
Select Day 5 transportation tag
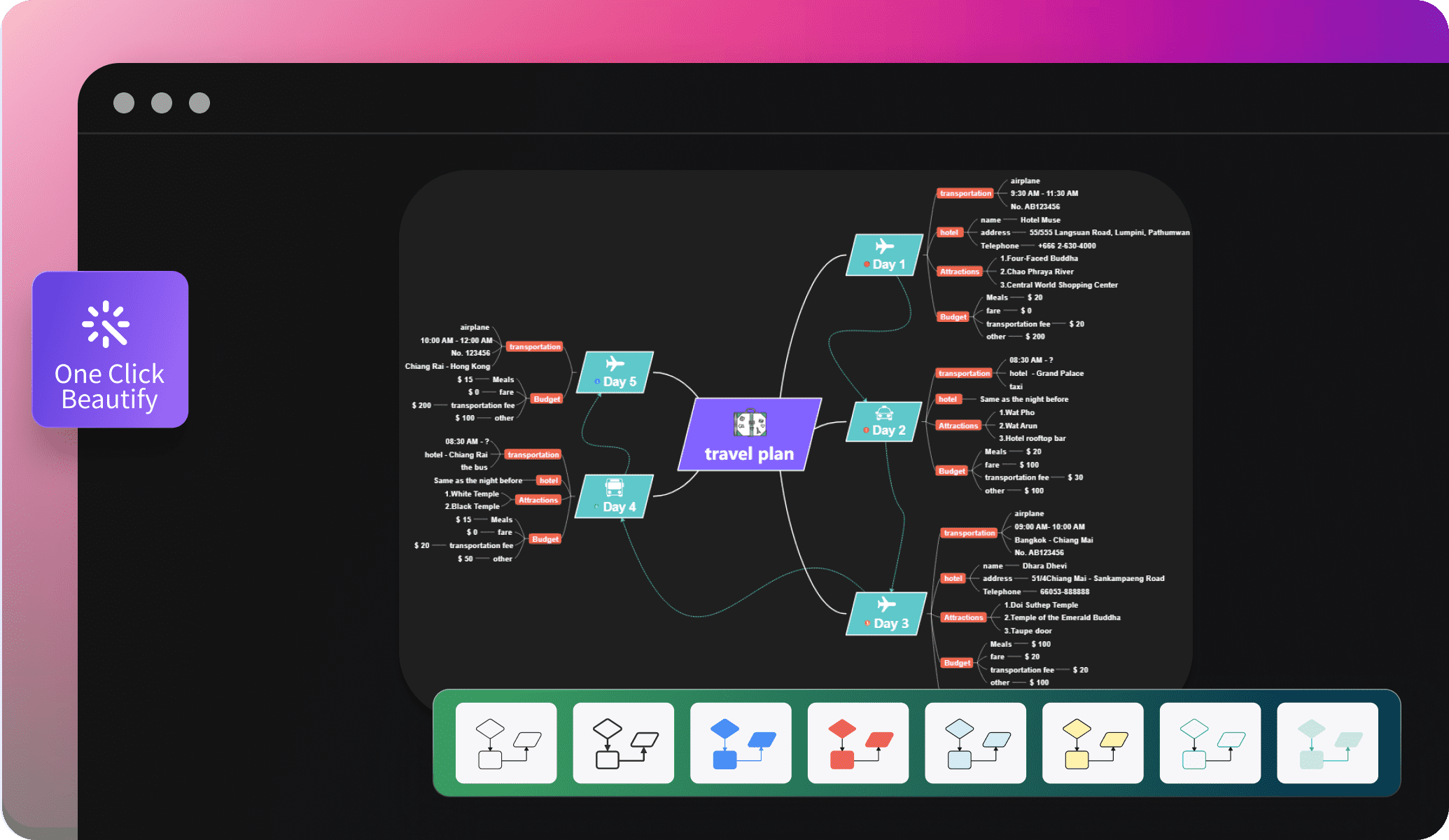click(x=535, y=346)
